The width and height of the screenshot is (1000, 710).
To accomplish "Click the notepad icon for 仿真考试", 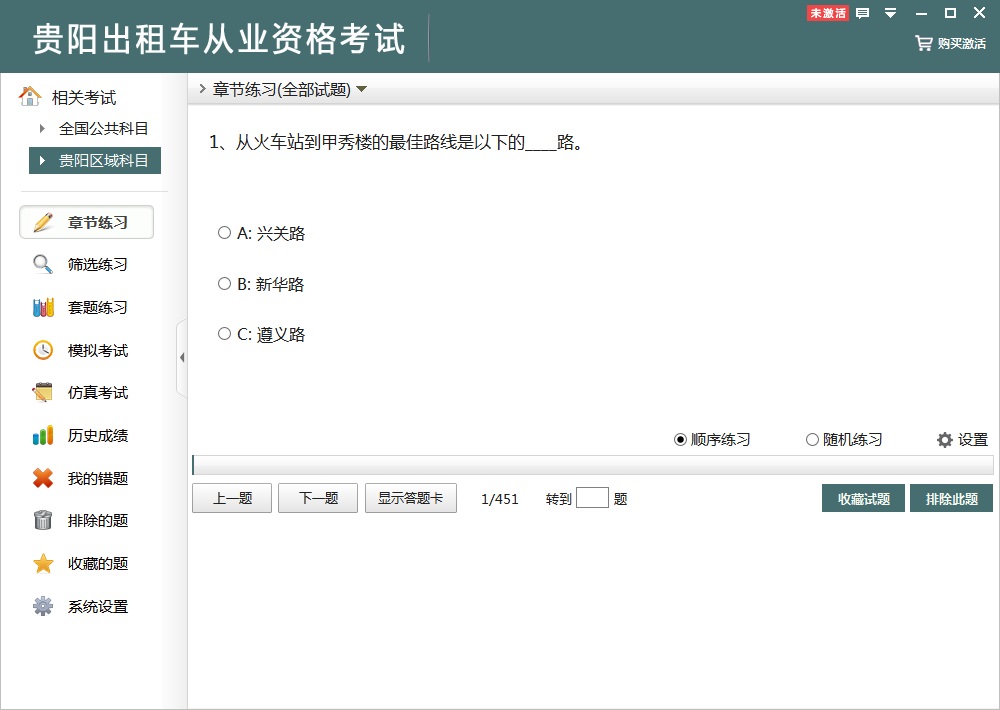I will point(43,392).
